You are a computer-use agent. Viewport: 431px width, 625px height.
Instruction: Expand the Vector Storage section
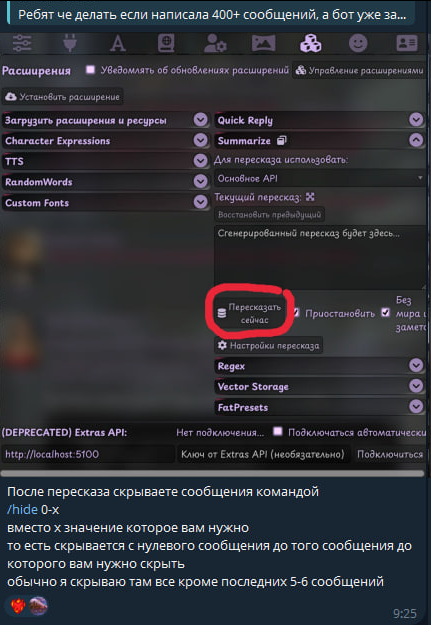[x=319, y=386]
